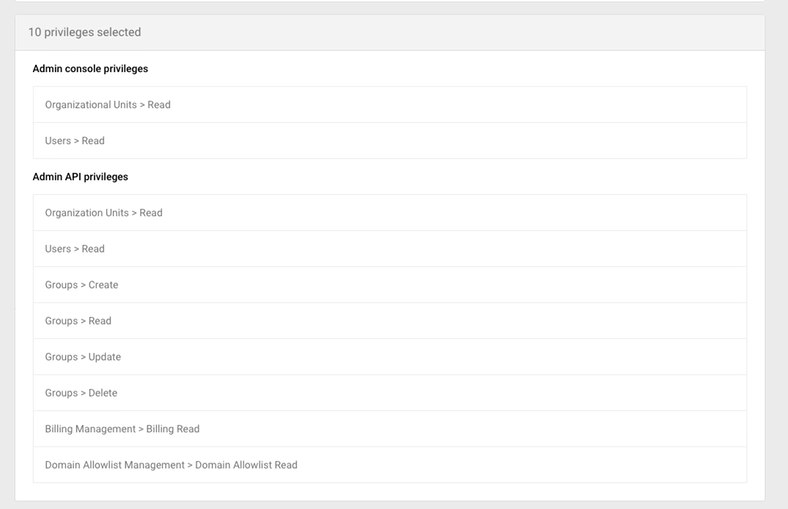Click the "10 privileges selected" header

point(84,32)
